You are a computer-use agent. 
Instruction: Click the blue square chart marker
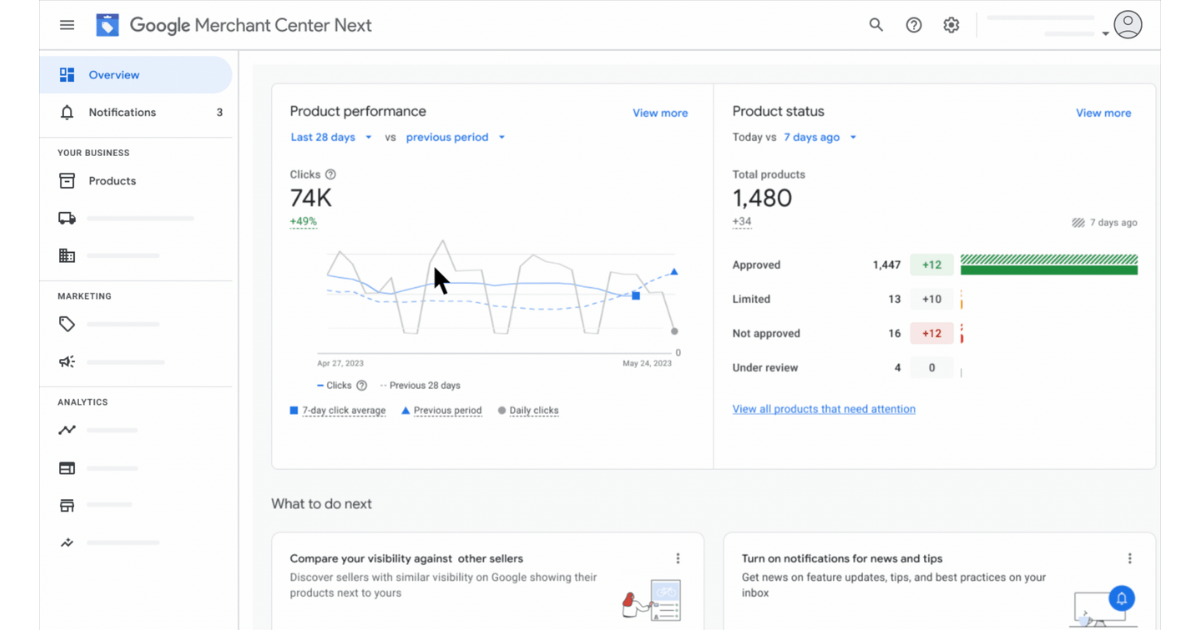[x=636, y=295]
